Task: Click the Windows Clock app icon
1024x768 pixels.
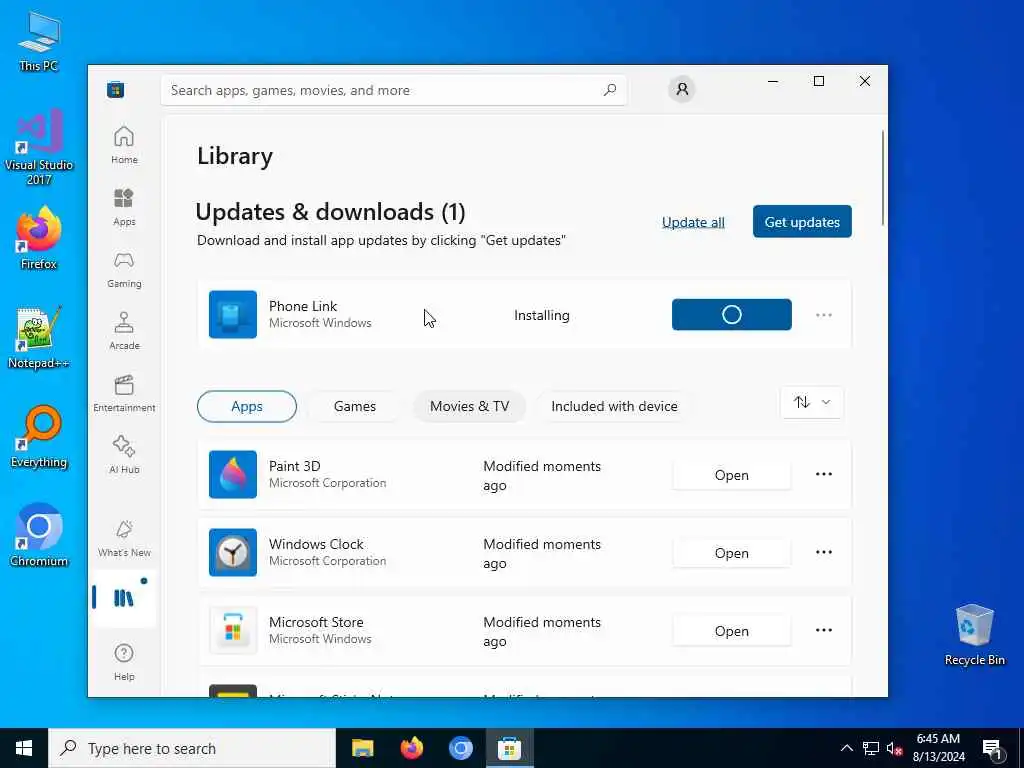Action: coord(233,552)
